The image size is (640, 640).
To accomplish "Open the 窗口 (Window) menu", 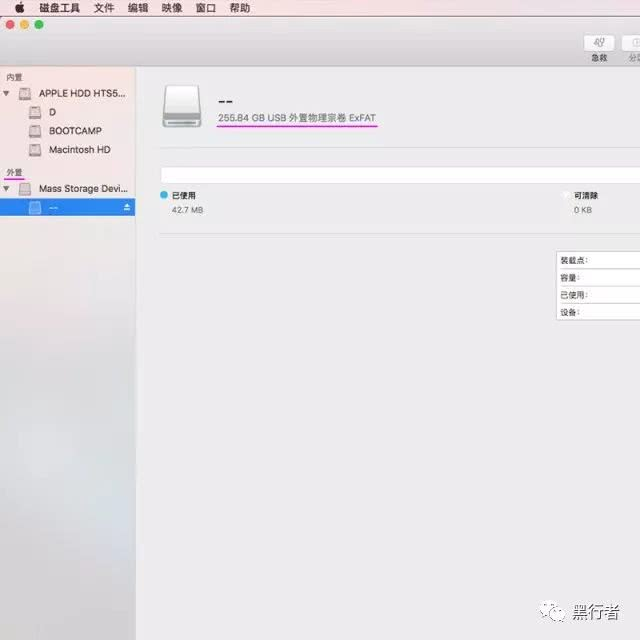I will 205,7.
